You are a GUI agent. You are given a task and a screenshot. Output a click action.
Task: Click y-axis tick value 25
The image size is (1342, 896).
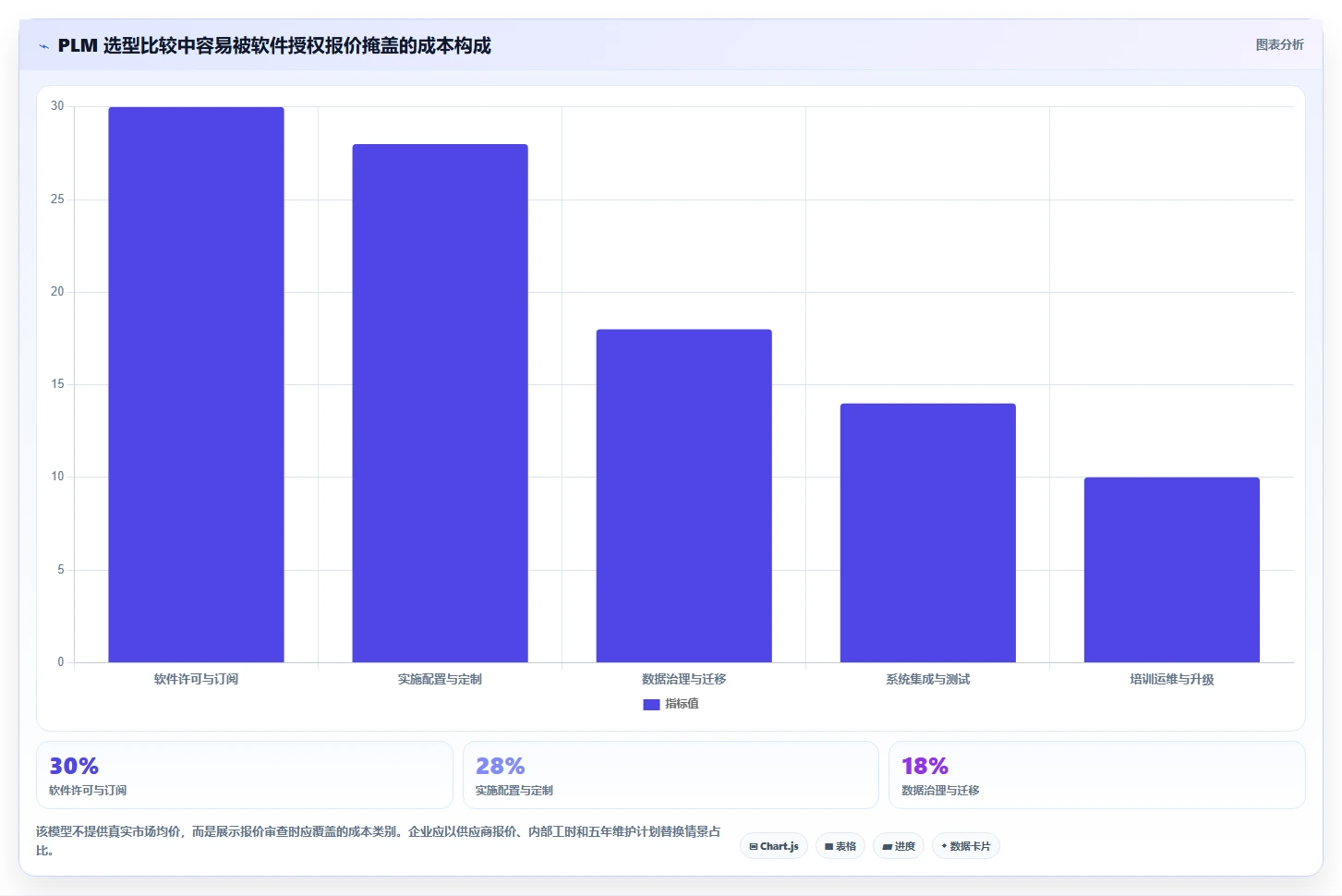[x=57, y=200]
